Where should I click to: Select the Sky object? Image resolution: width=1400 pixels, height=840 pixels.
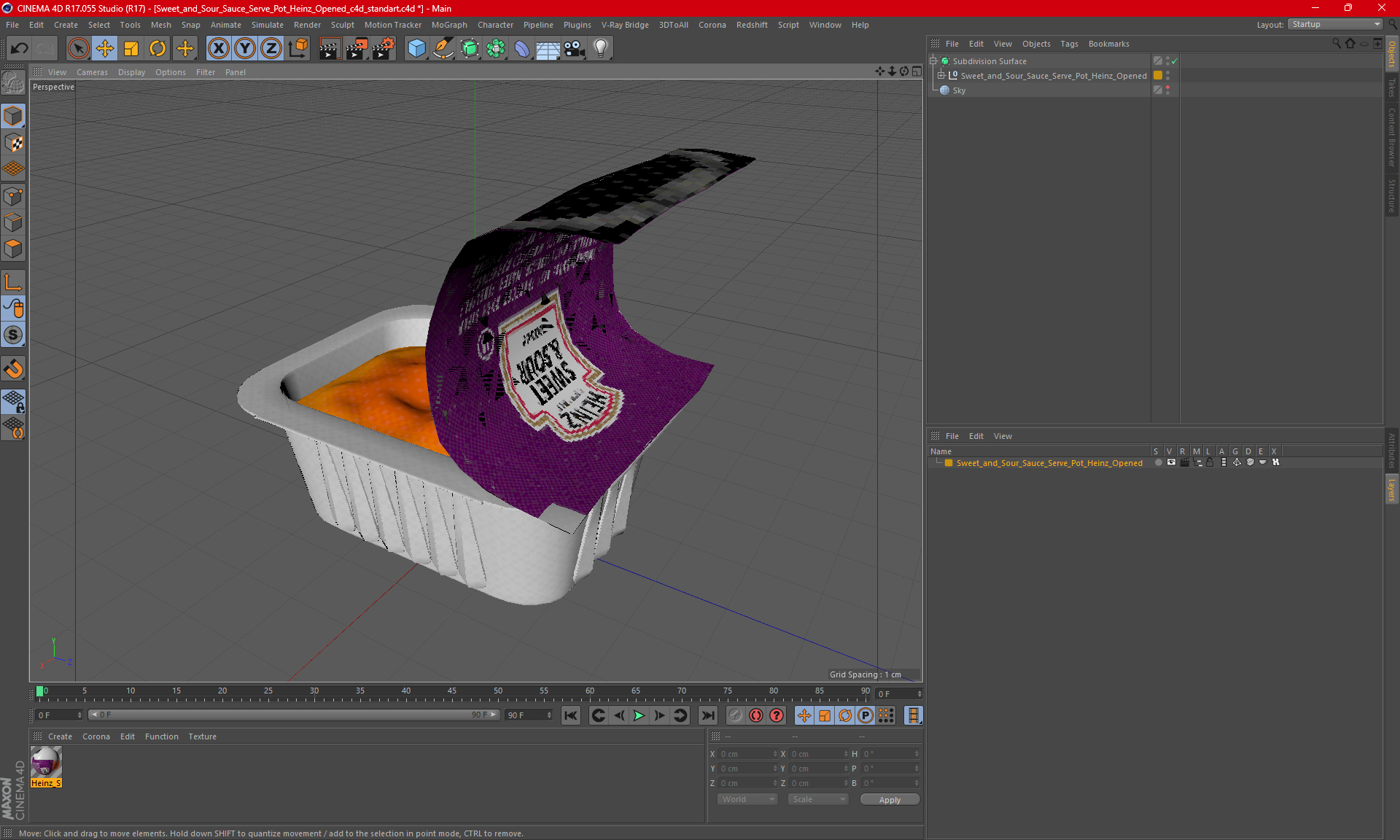959,90
